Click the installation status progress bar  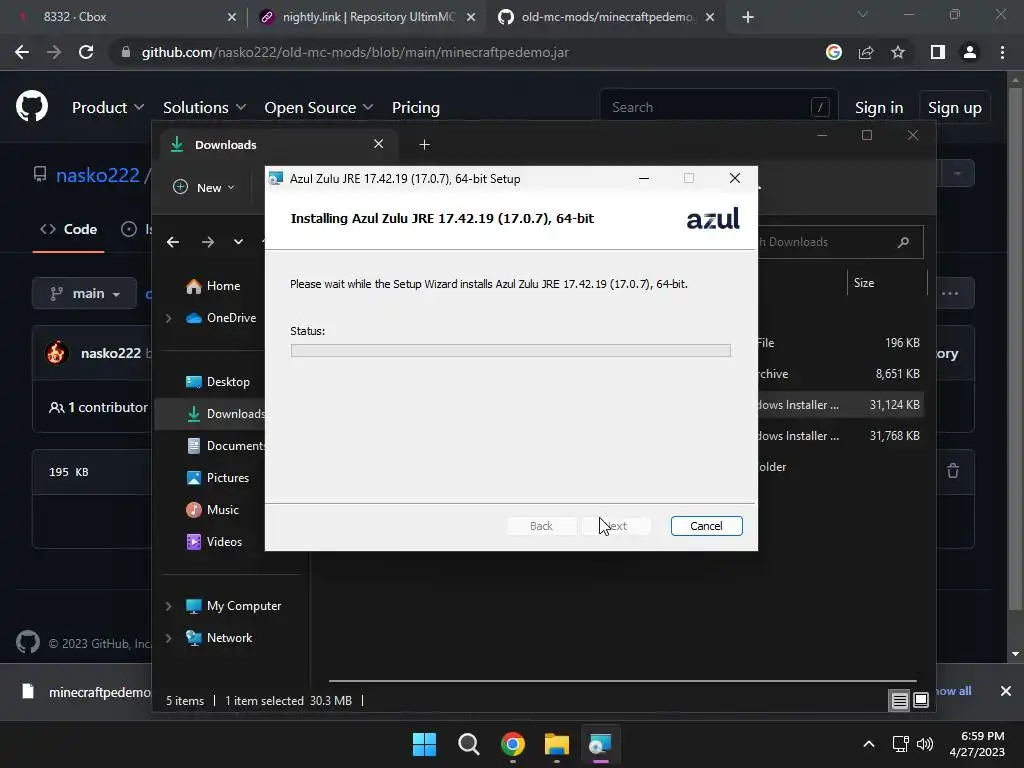pyautogui.click(x=510, y=351)
